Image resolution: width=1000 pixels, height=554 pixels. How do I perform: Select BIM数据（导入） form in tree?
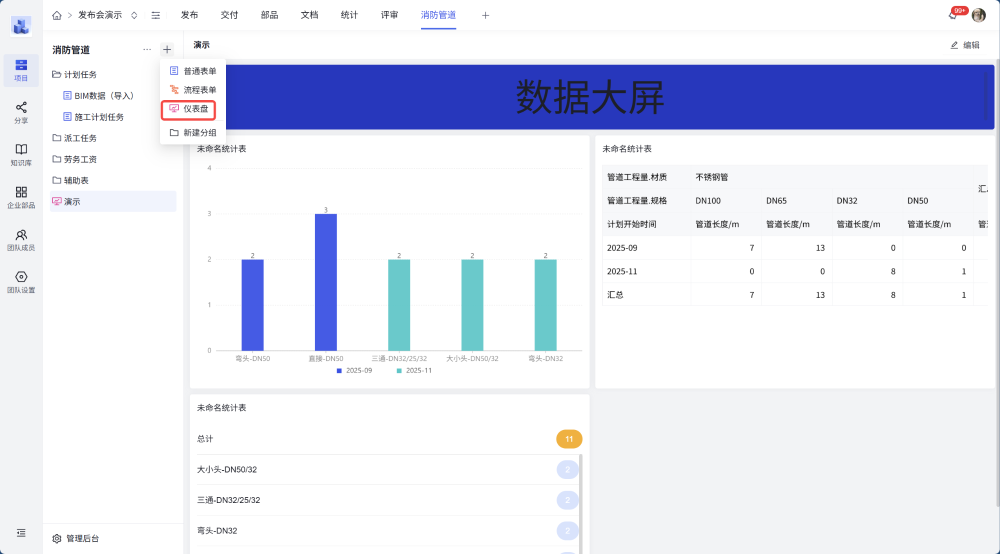point(103,96)
